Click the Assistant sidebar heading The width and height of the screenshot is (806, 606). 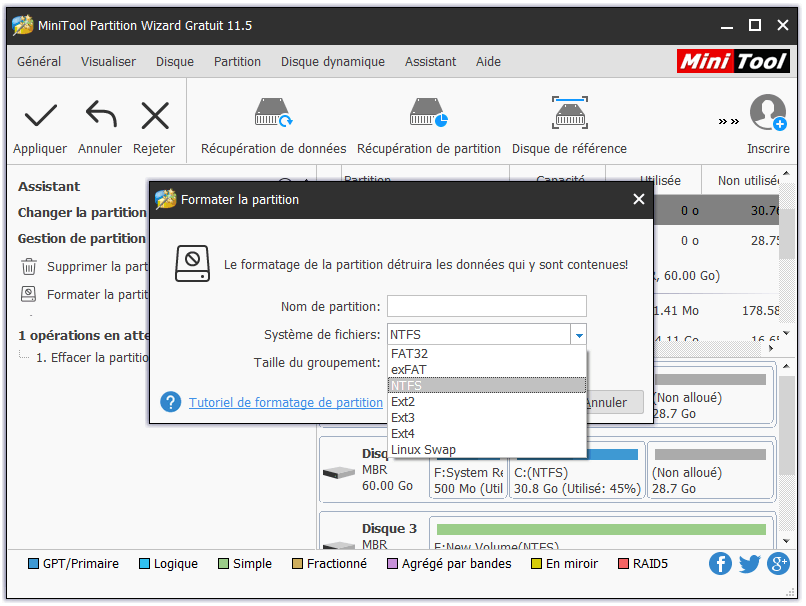click(x=49, y=186)
